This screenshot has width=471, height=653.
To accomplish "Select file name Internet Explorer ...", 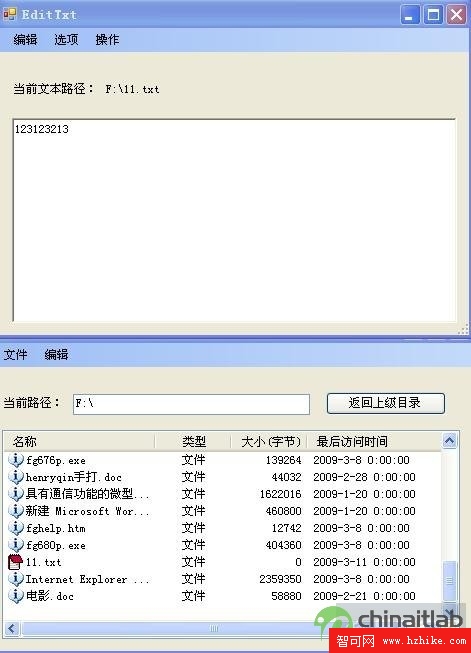I will pos(87,580).
